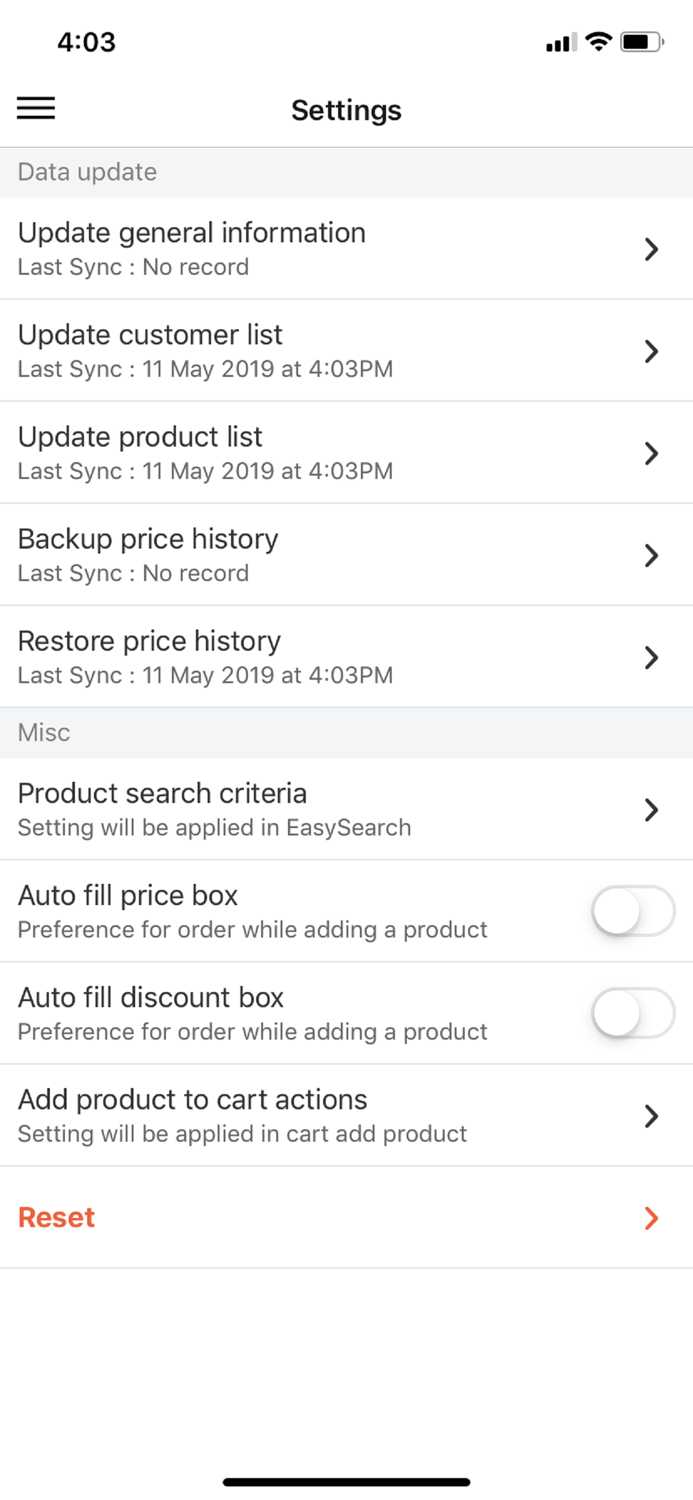The height and width of the screenshot is (1500, 693).
Task: Select the Misc section header
Action: [43, 732]
